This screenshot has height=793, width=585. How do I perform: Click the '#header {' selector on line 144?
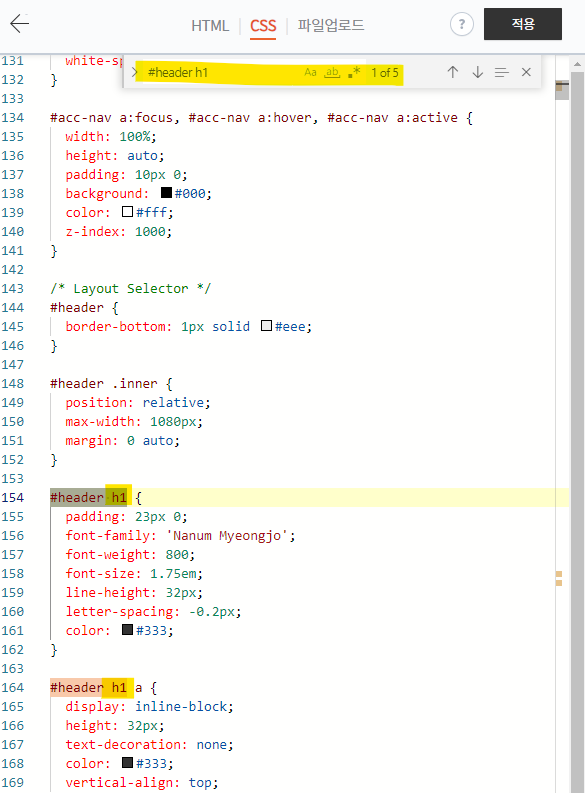point(84,307)
